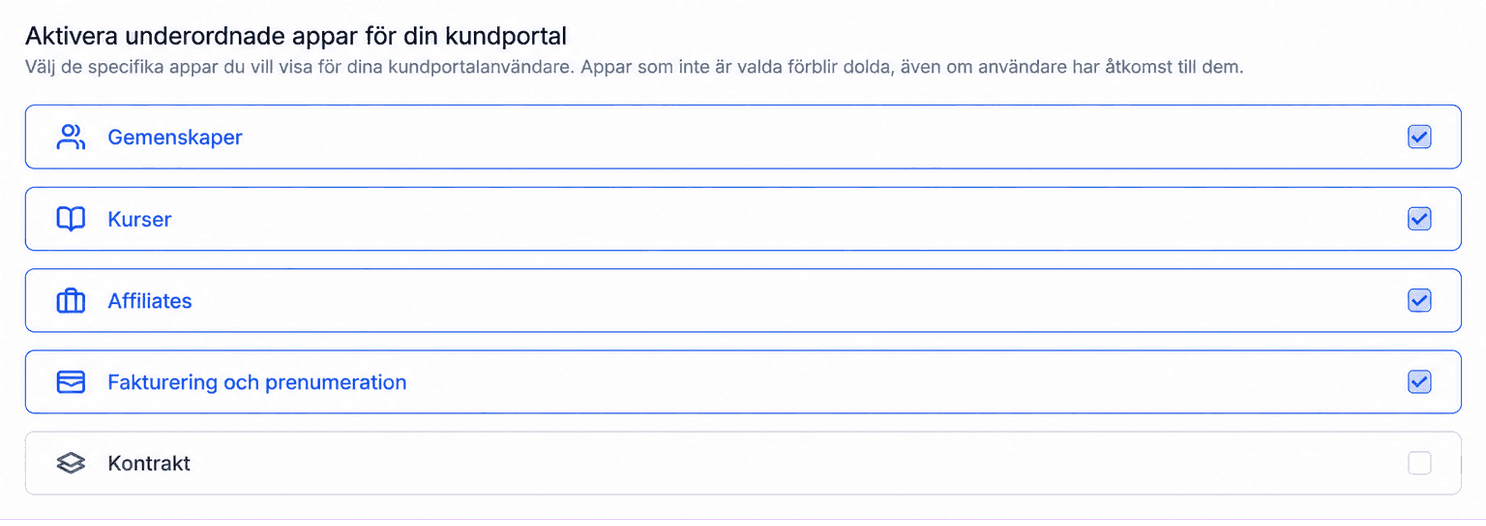Click the 'Aktivera underordnade appar' heading
Viewport: 1486px width, 526px height.
click(296, 37)
